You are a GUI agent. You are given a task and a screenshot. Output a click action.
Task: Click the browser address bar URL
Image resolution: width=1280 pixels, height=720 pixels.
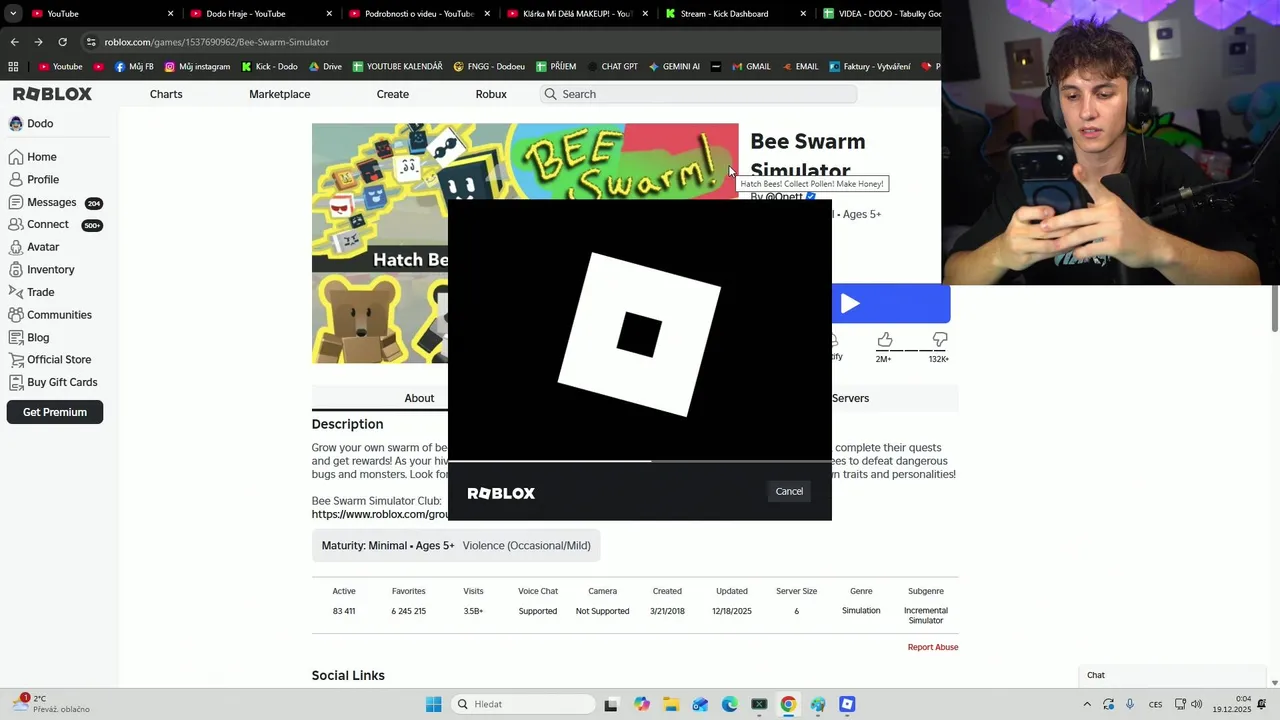point(216,42)
